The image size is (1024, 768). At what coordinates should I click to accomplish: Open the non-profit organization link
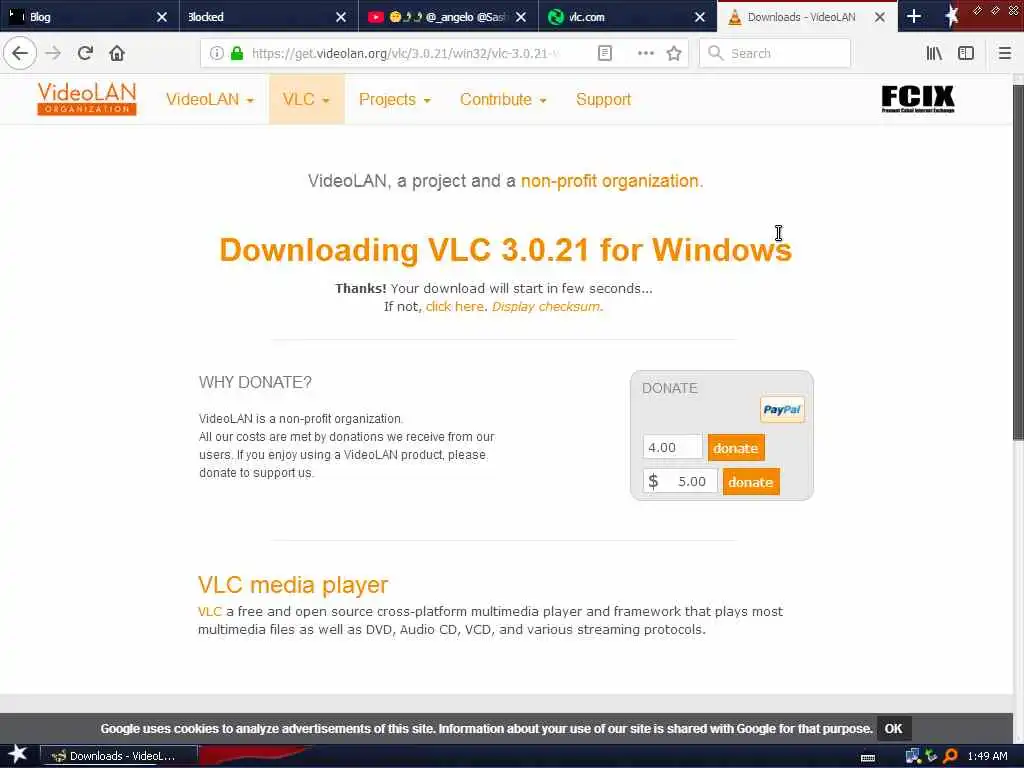610,181
